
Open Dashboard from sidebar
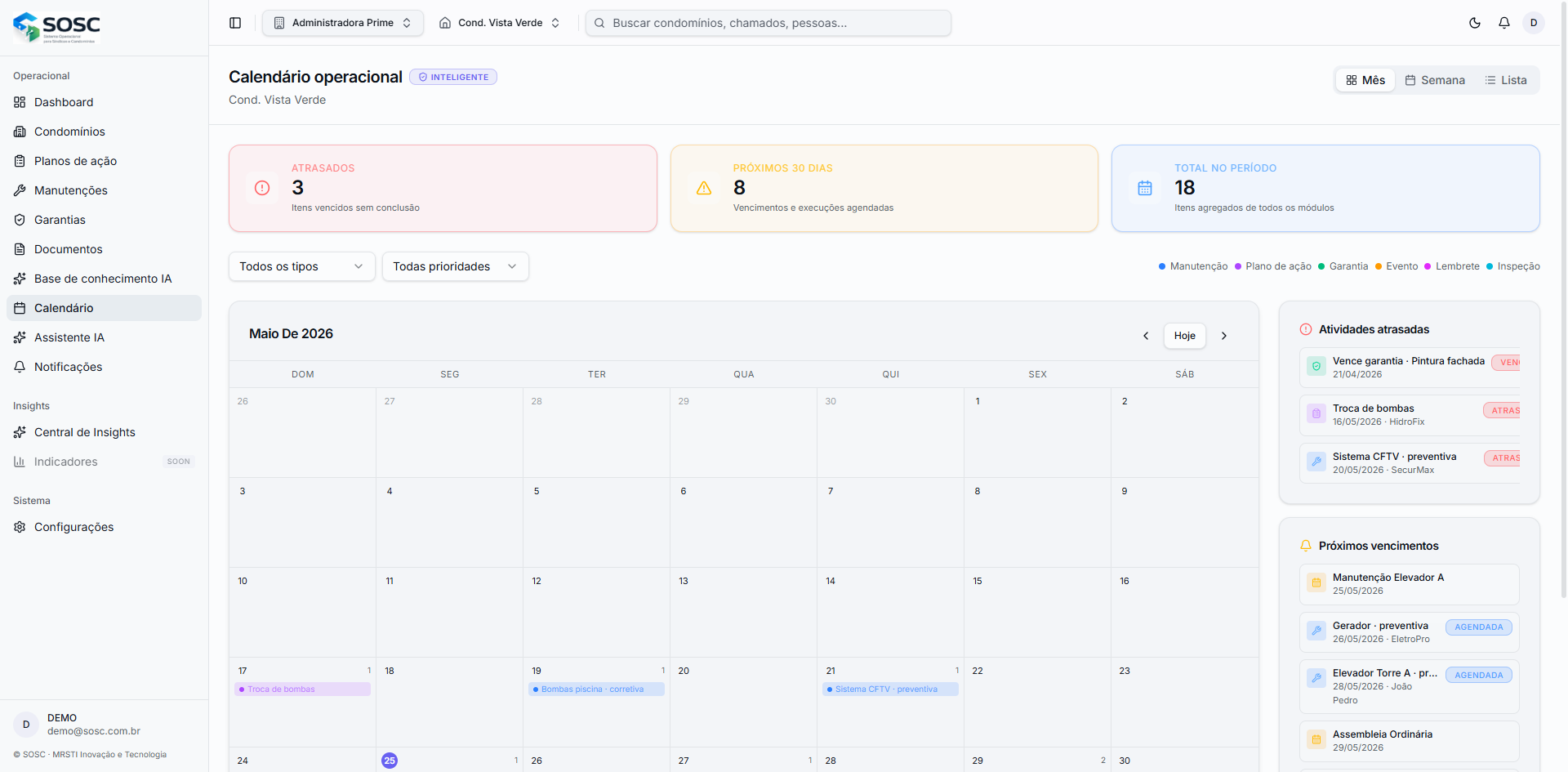pos(104,102)
